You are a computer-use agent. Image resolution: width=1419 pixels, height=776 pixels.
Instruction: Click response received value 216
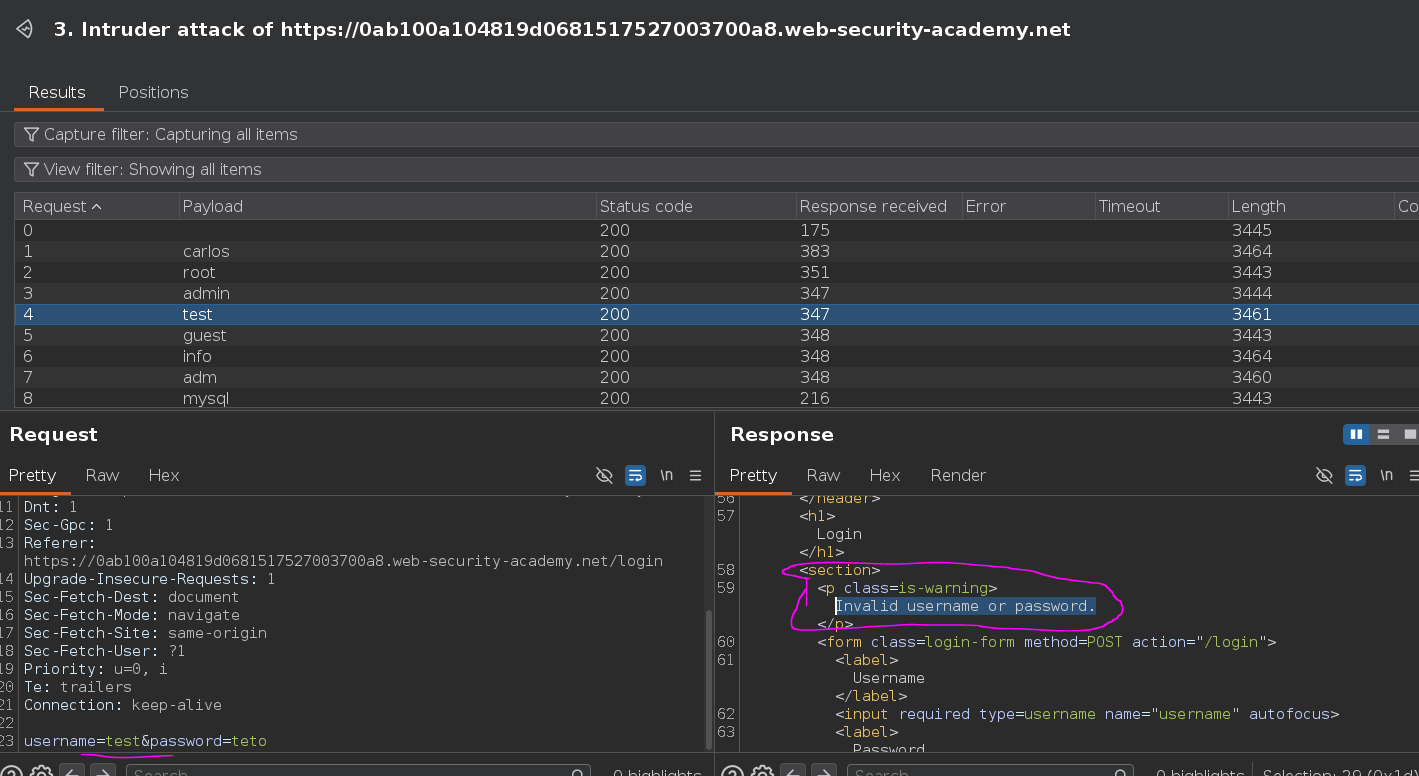click(x=815, y=398)
